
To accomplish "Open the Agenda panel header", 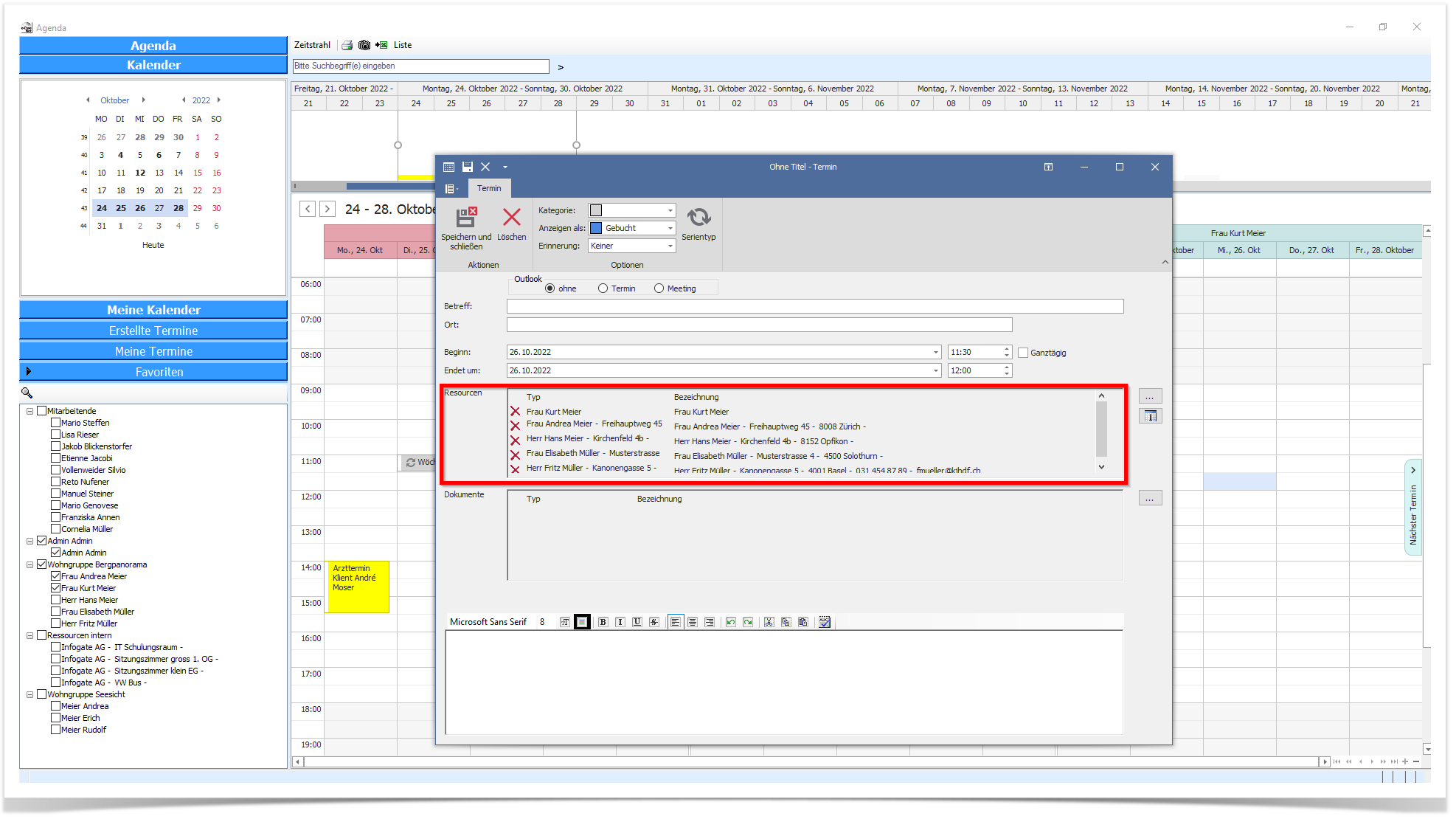I will pyautogui.click(x=153, y=46).
